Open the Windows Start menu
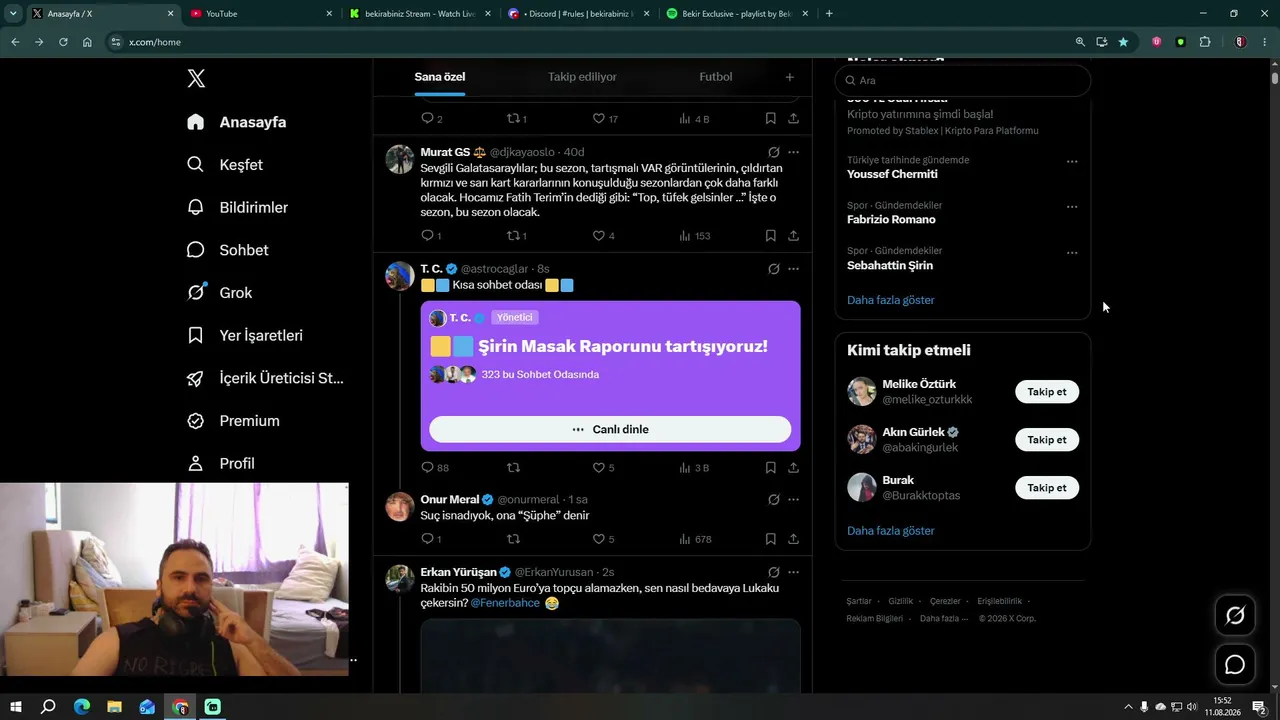The height and width of the screenshot is (720, 1280). (15, 707)
